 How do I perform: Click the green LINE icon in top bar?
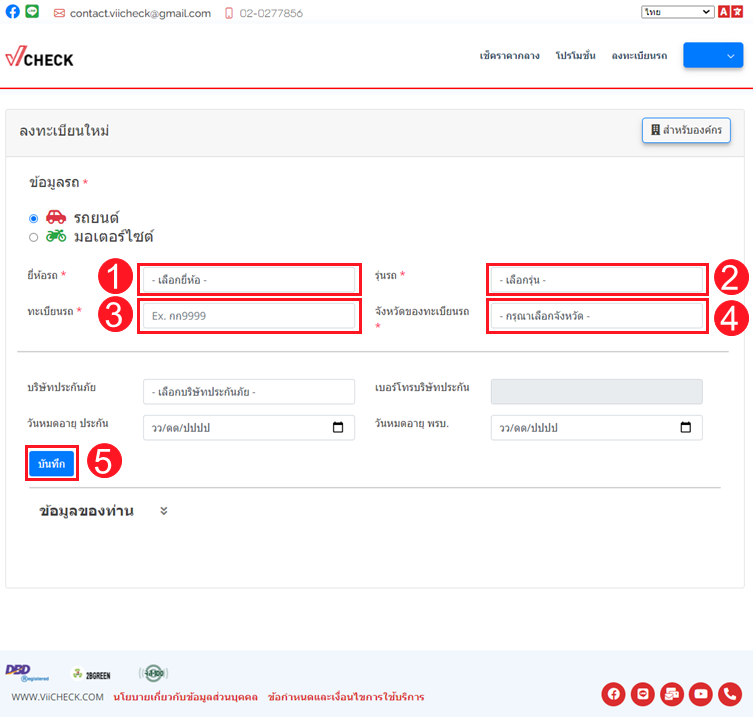tap(32, 13)
